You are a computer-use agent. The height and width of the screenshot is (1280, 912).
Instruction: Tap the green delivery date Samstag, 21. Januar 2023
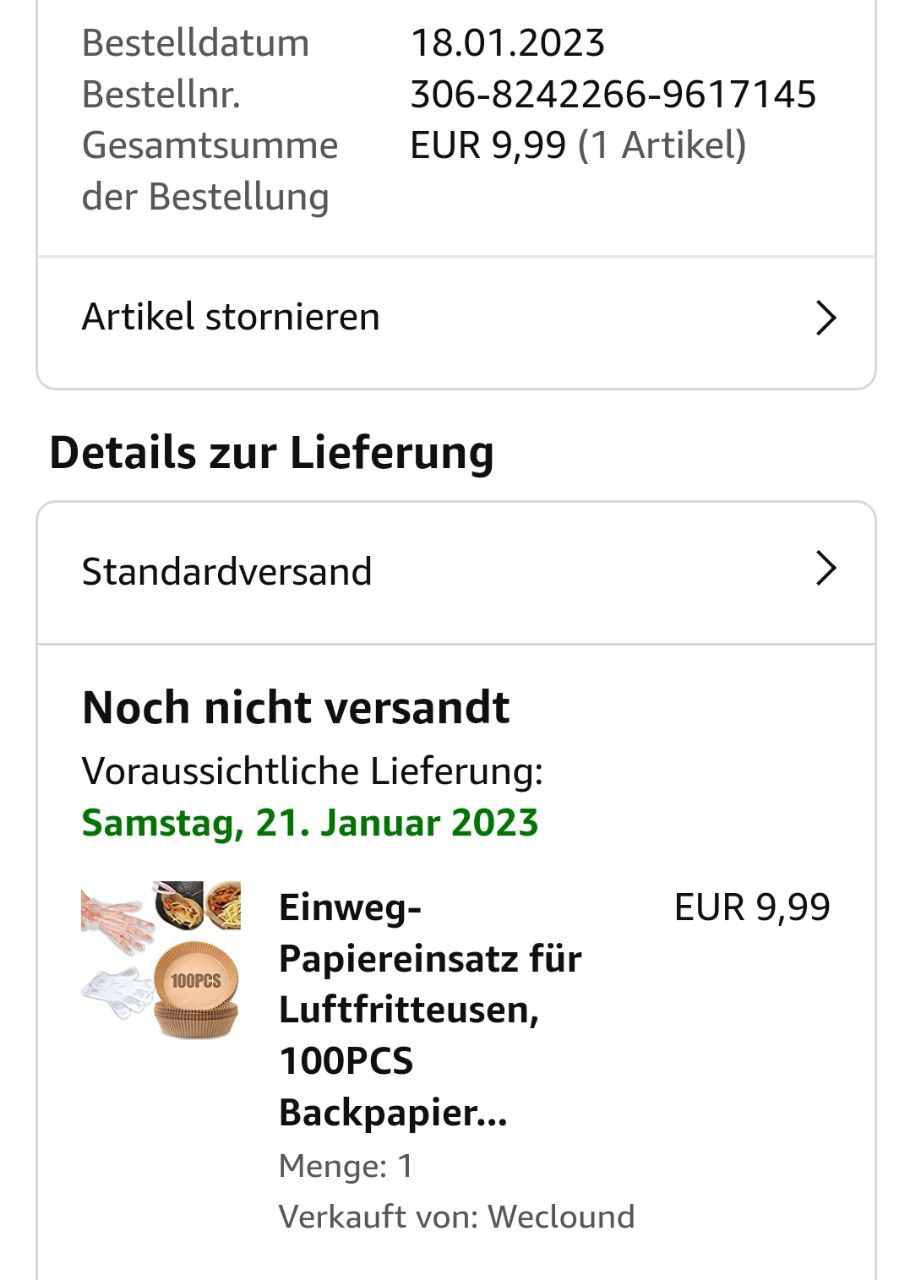(310, 823)
